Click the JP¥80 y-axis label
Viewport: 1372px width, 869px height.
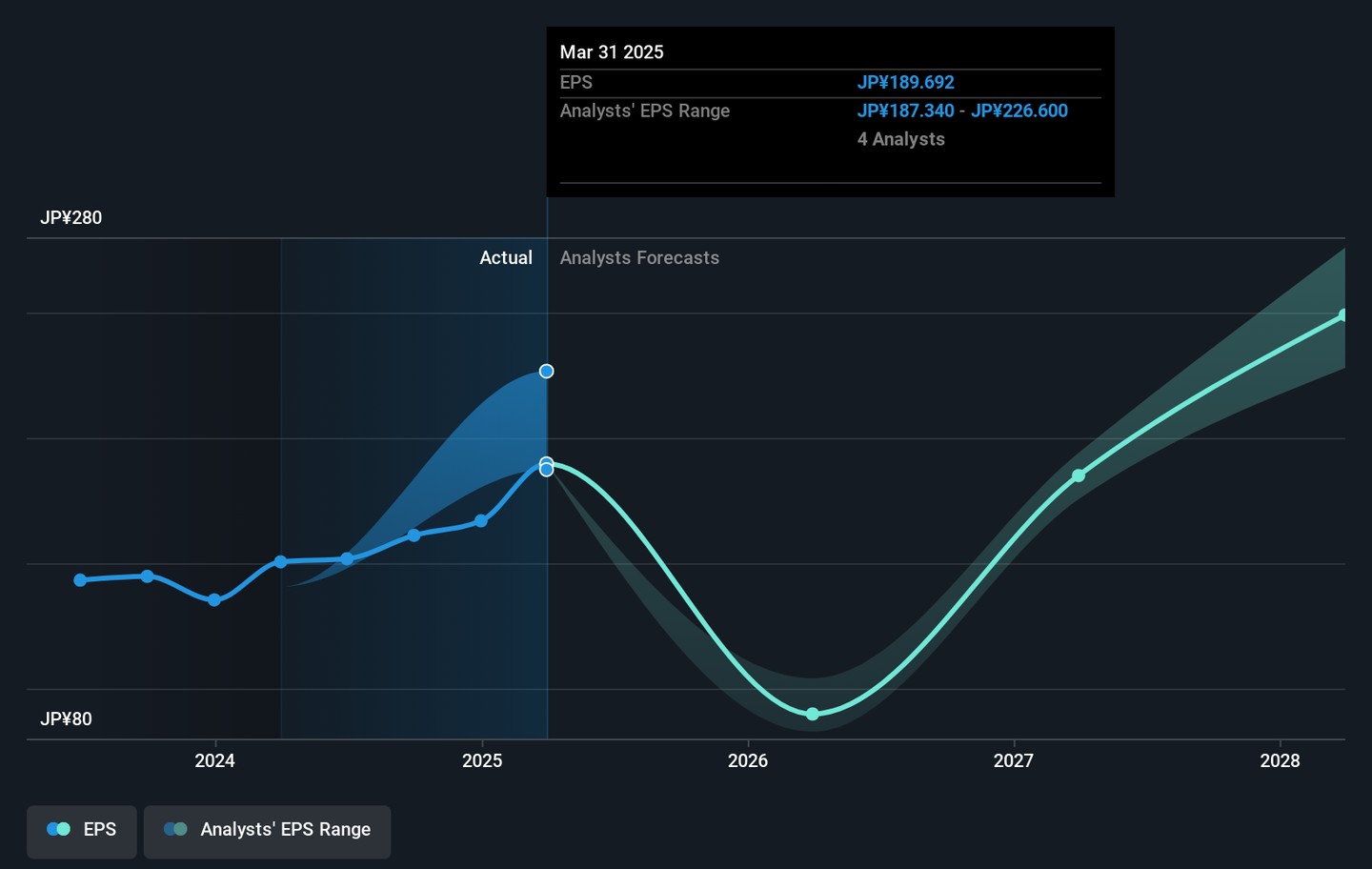point(67,719)
